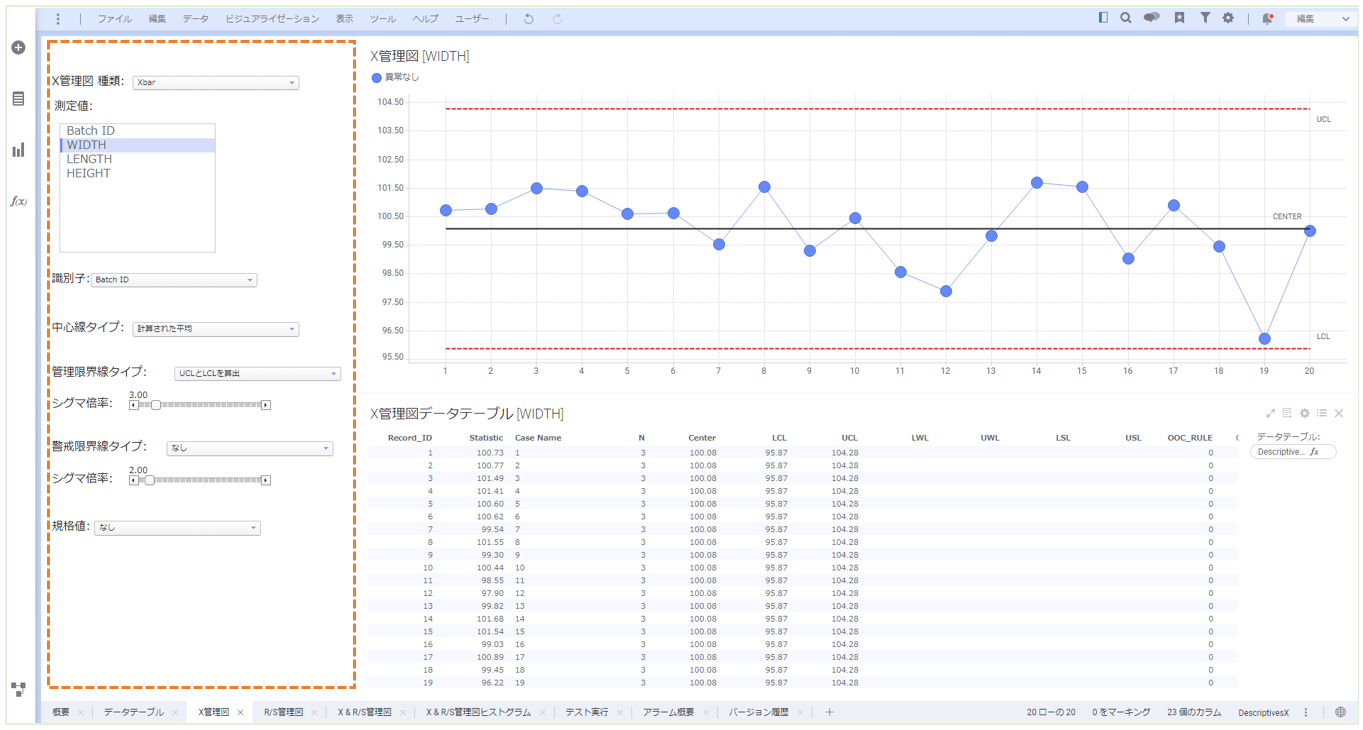Open the three-dot menu left of ファイル
1363x730 pixels.
(58, 19)
